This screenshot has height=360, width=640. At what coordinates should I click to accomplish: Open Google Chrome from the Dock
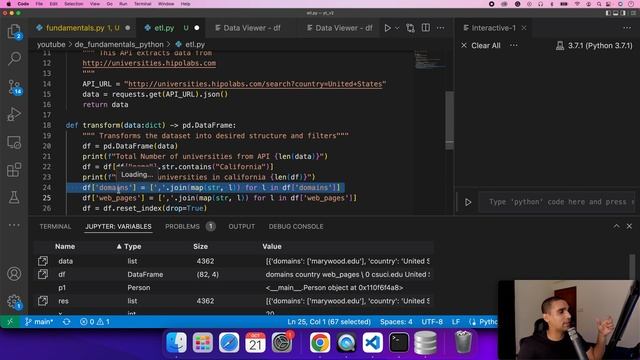pyautogui.click(x=320, y=342)
